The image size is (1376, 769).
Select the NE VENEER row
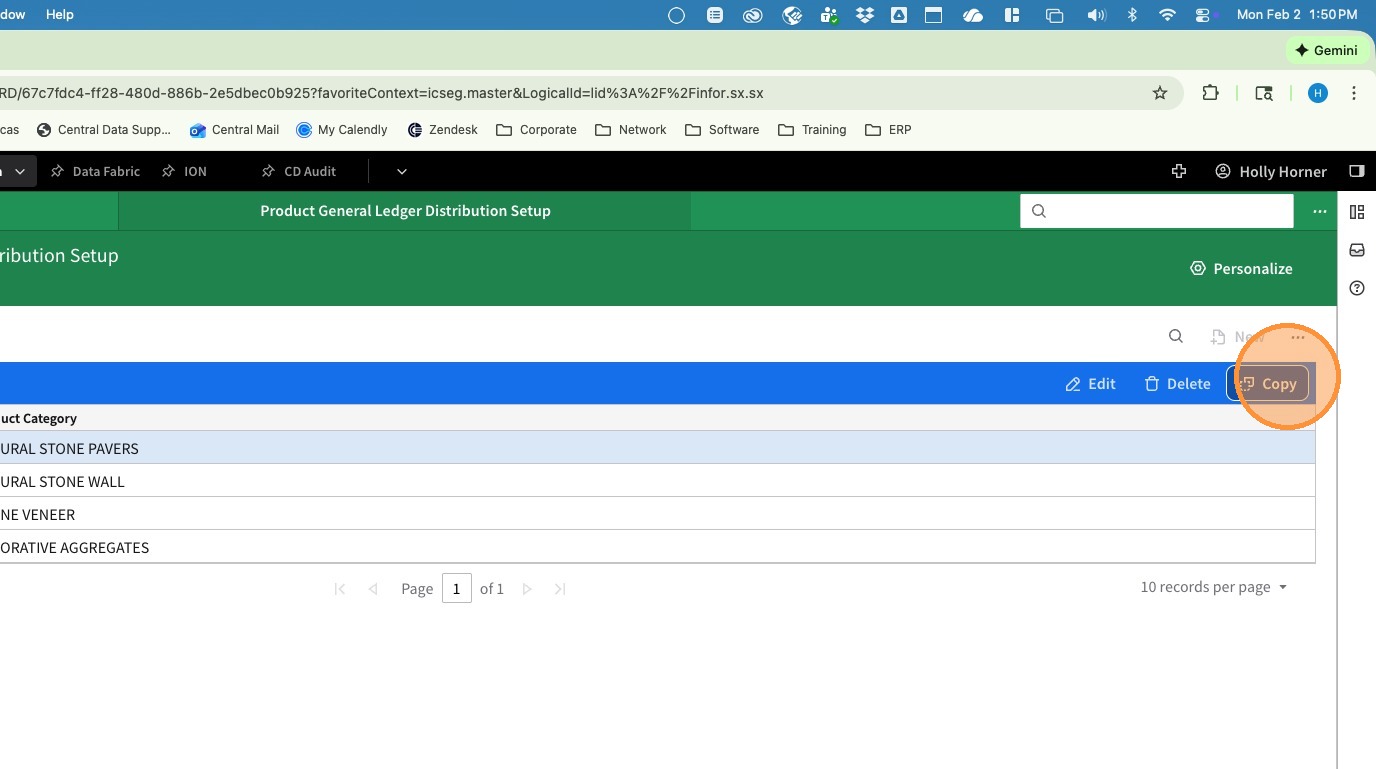[x=657, y=514]
